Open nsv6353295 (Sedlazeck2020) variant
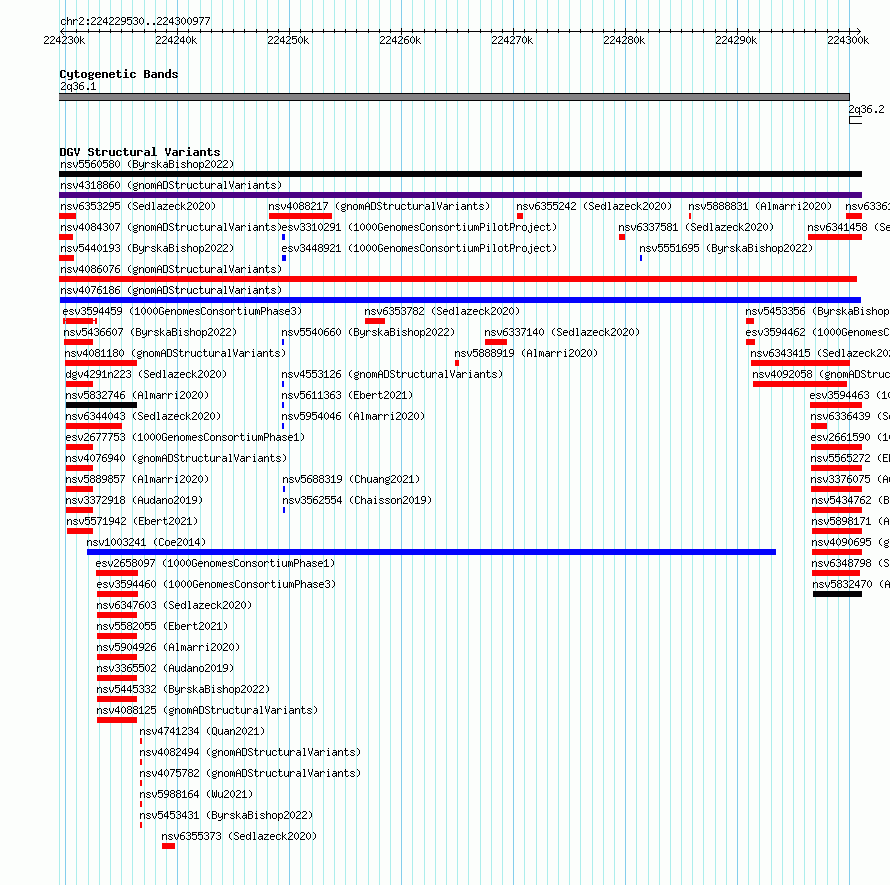 [138, 206]
